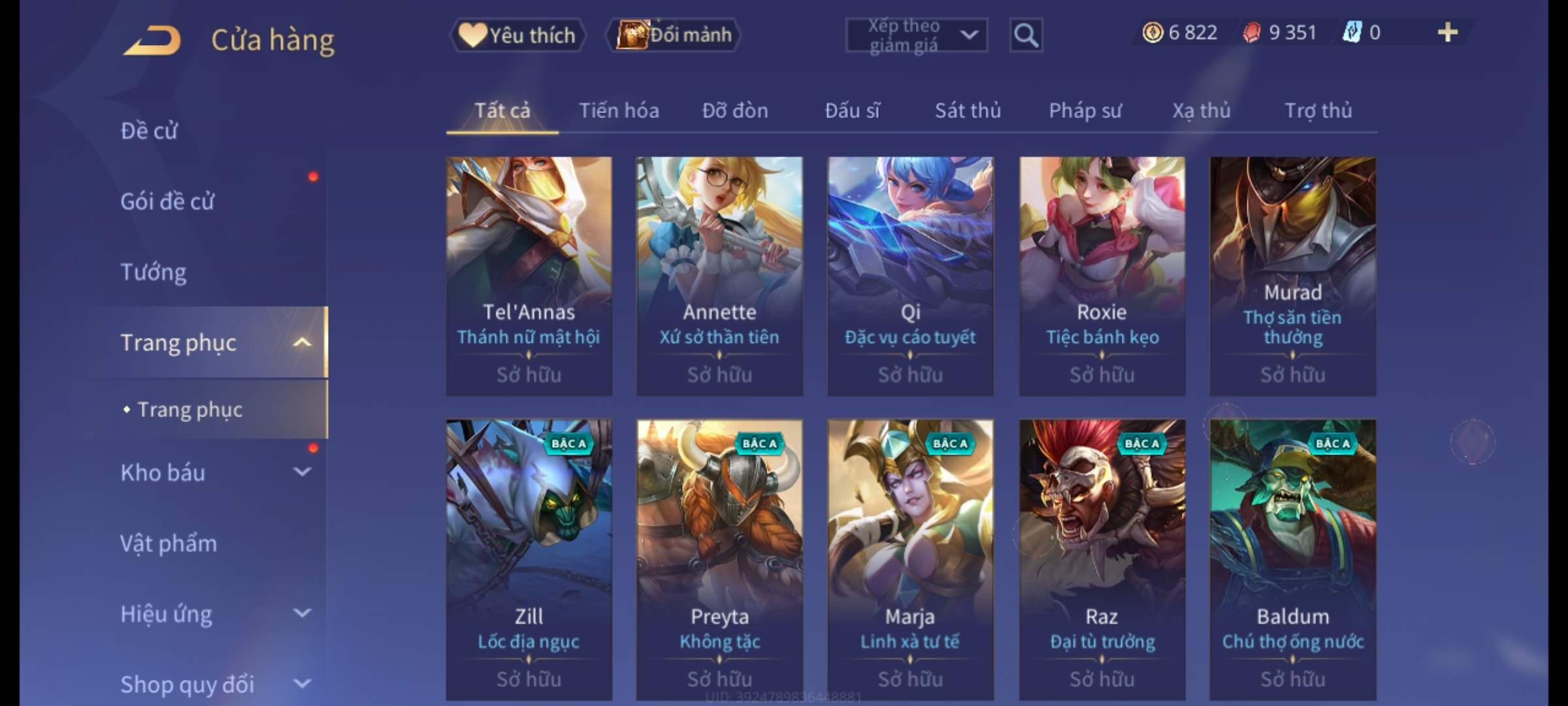Switch to the Sát thủ tab

(x=968, y=110)
